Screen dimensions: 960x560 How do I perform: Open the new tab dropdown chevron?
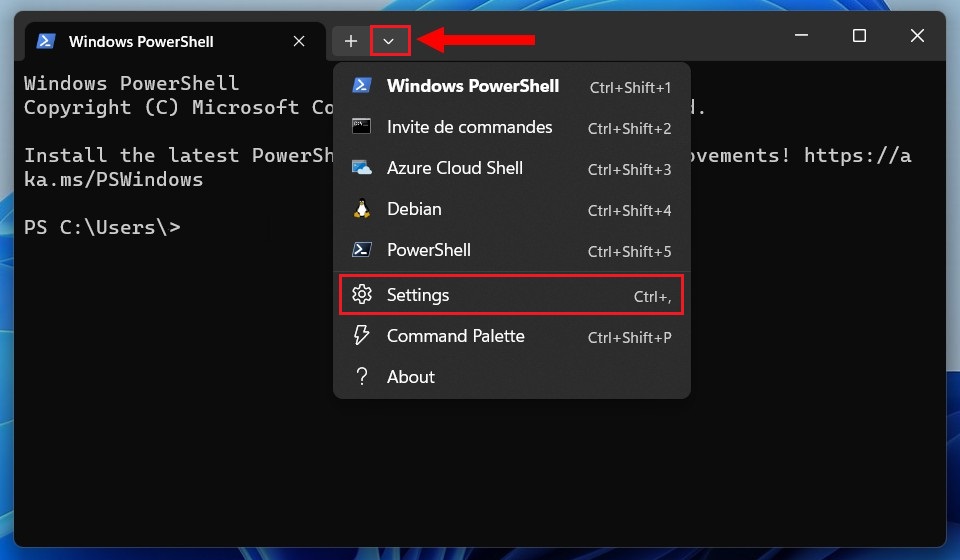[388, 42]
